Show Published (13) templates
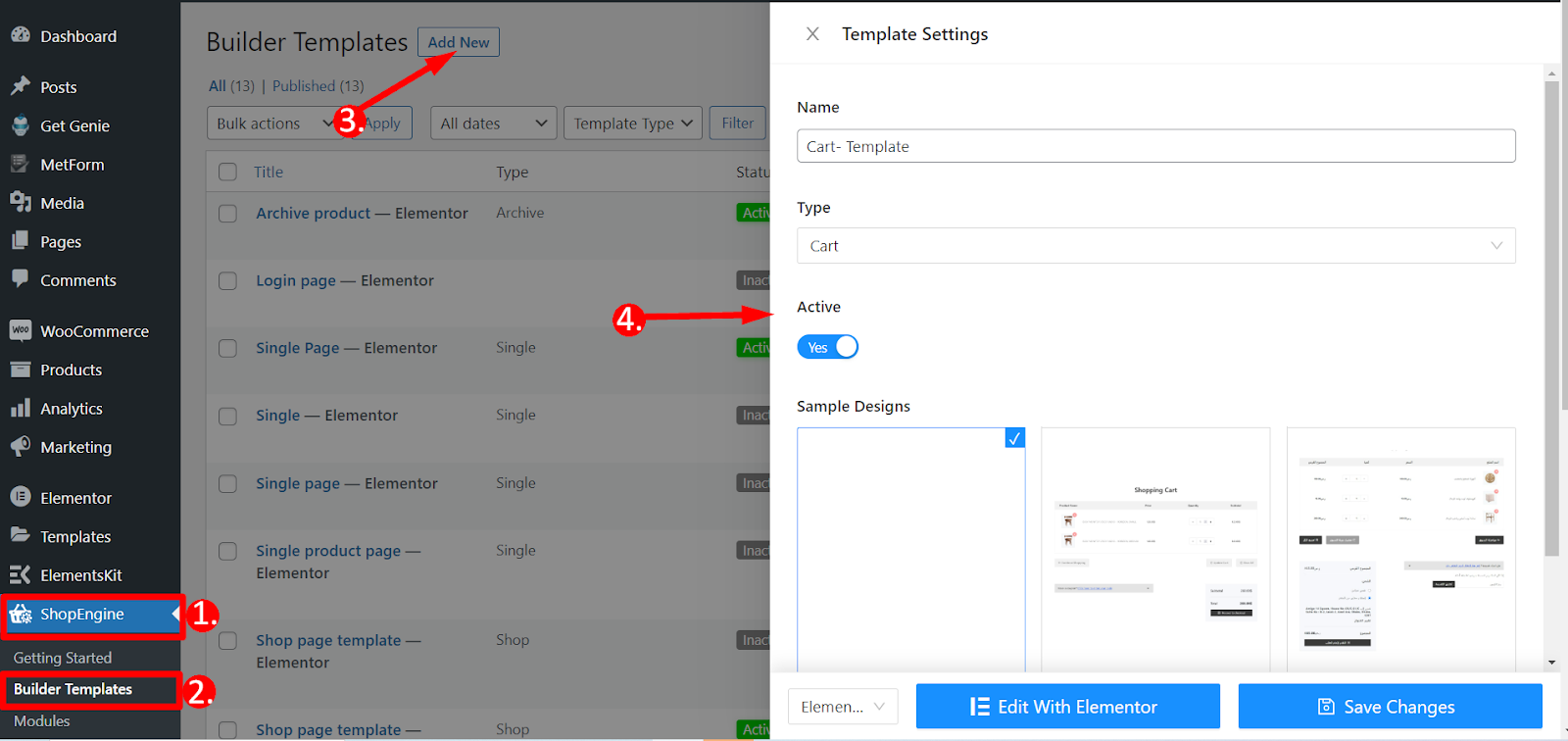 click(x=318, y=86)
